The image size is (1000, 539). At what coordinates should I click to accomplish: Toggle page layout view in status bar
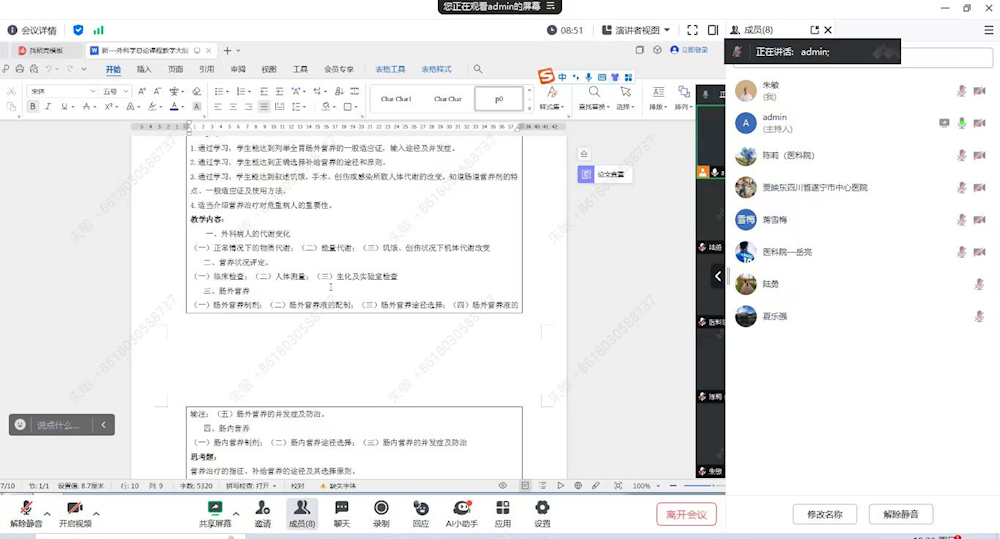(524, 485)
